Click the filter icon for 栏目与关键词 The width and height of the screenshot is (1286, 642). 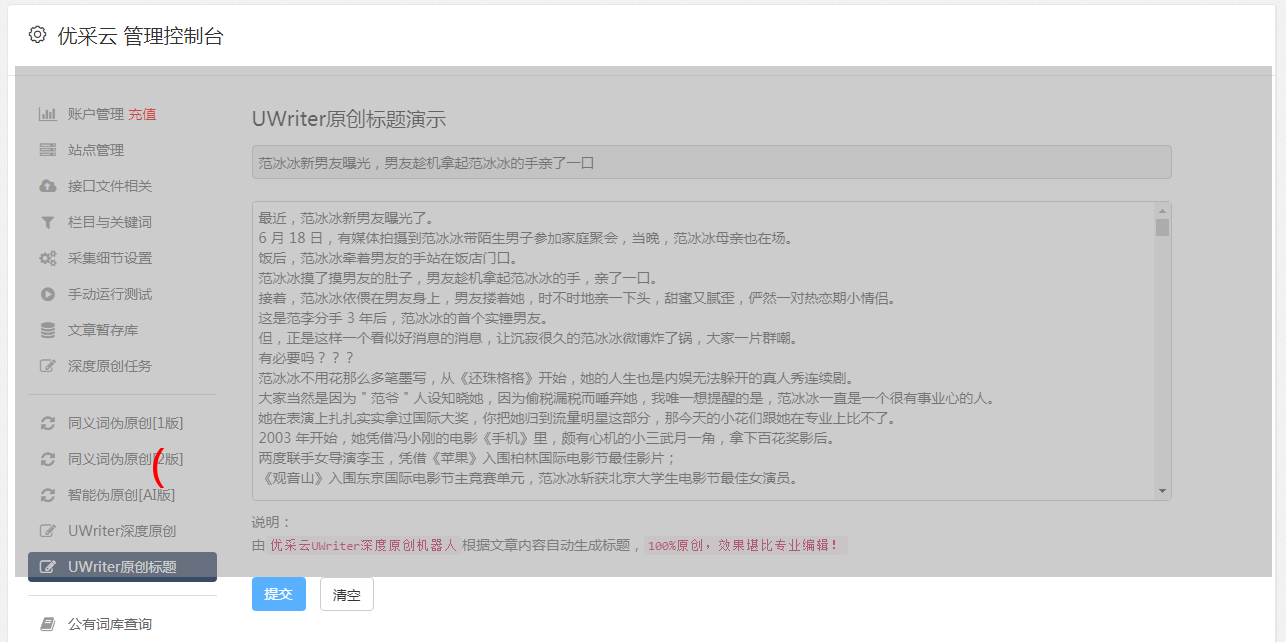pyautogui.click(x=47, y=222)
